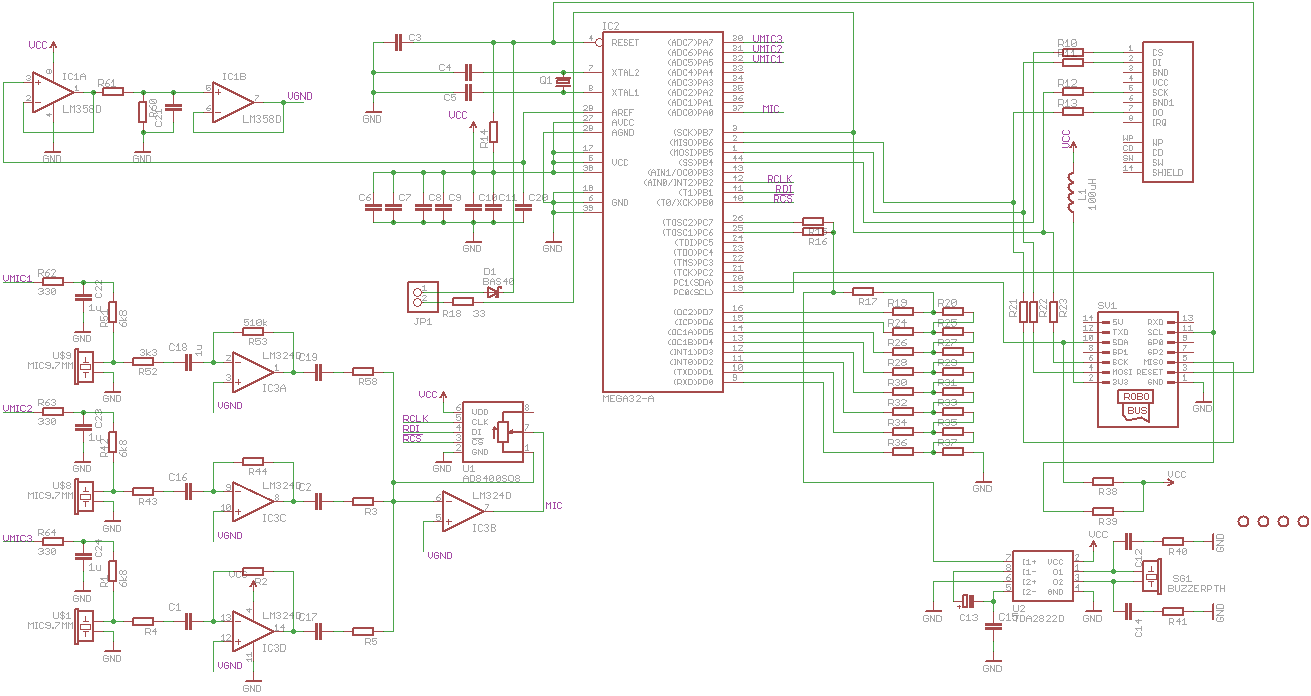Viewport: 1311px width, 696px height.
Task: Select the U2 TDA2822D amplifier chip
Action: click(x=1041, y=576)
